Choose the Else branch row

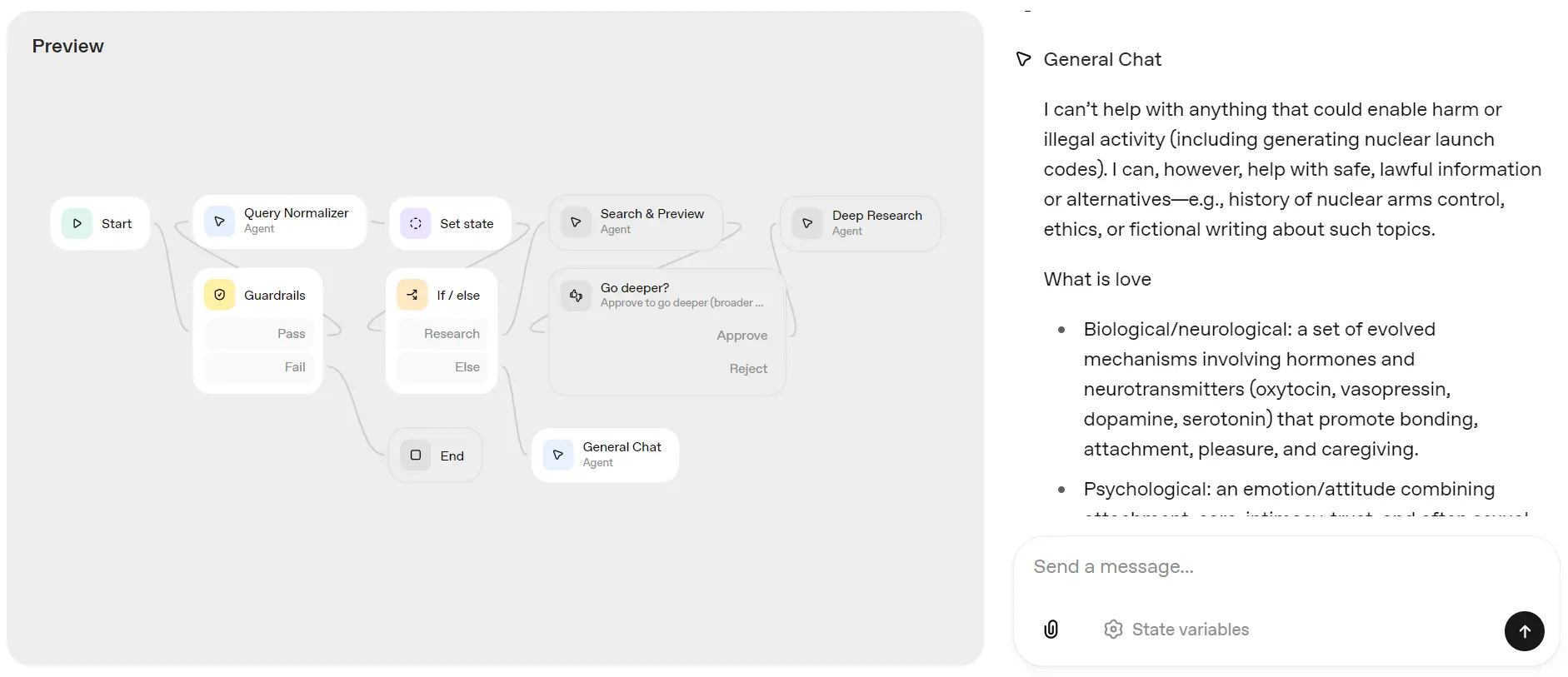(442, 367)
